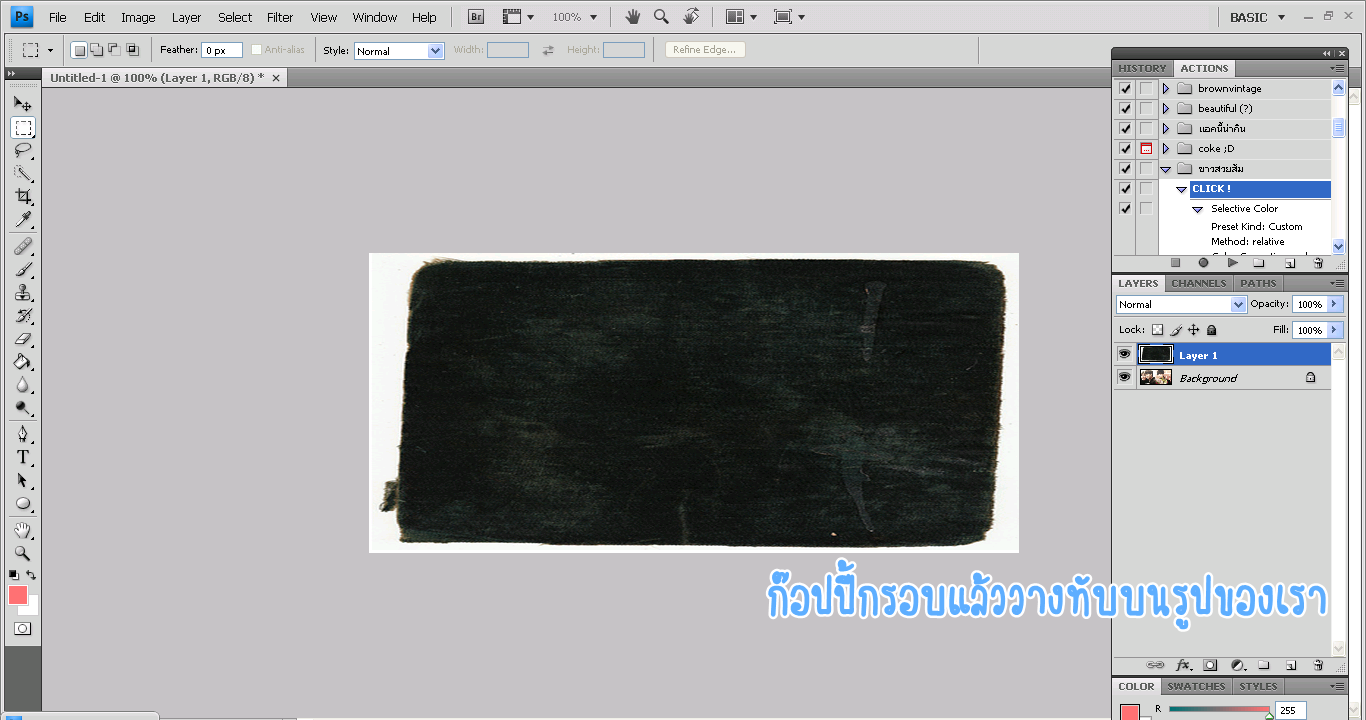Delete the selected layer with trash icon
The height and width of the screenshot is (720, 1366).
[x=1318, y=665]
